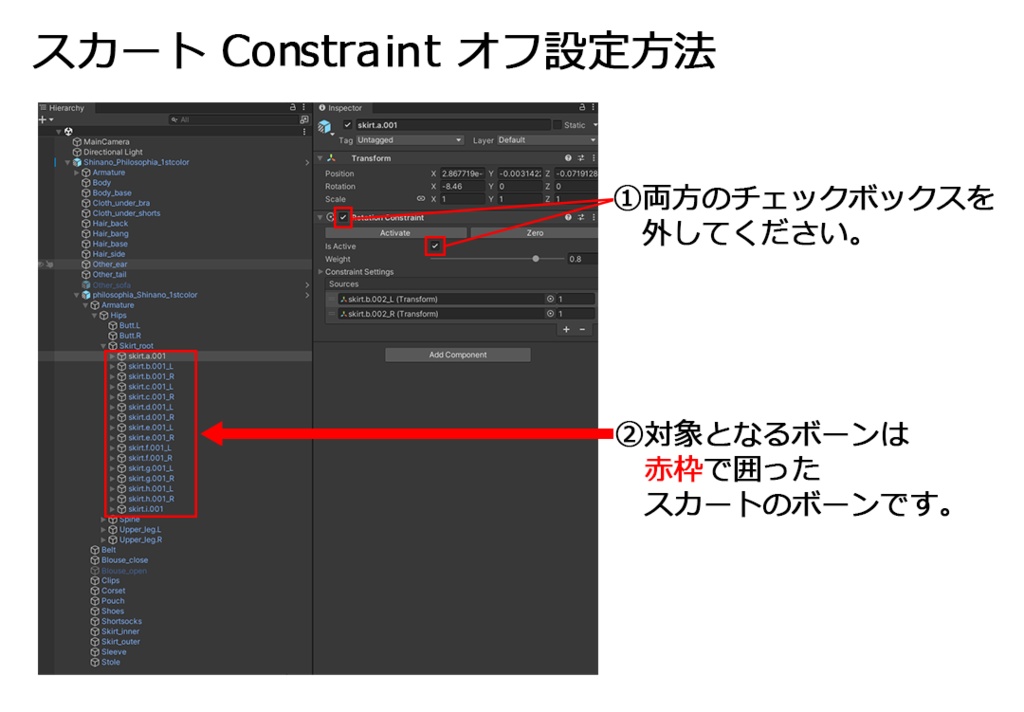The width and height of the screenshot is (1024, 712).
Task: Expand the Upper_leg.L node
Action: [x=103, y=530]
